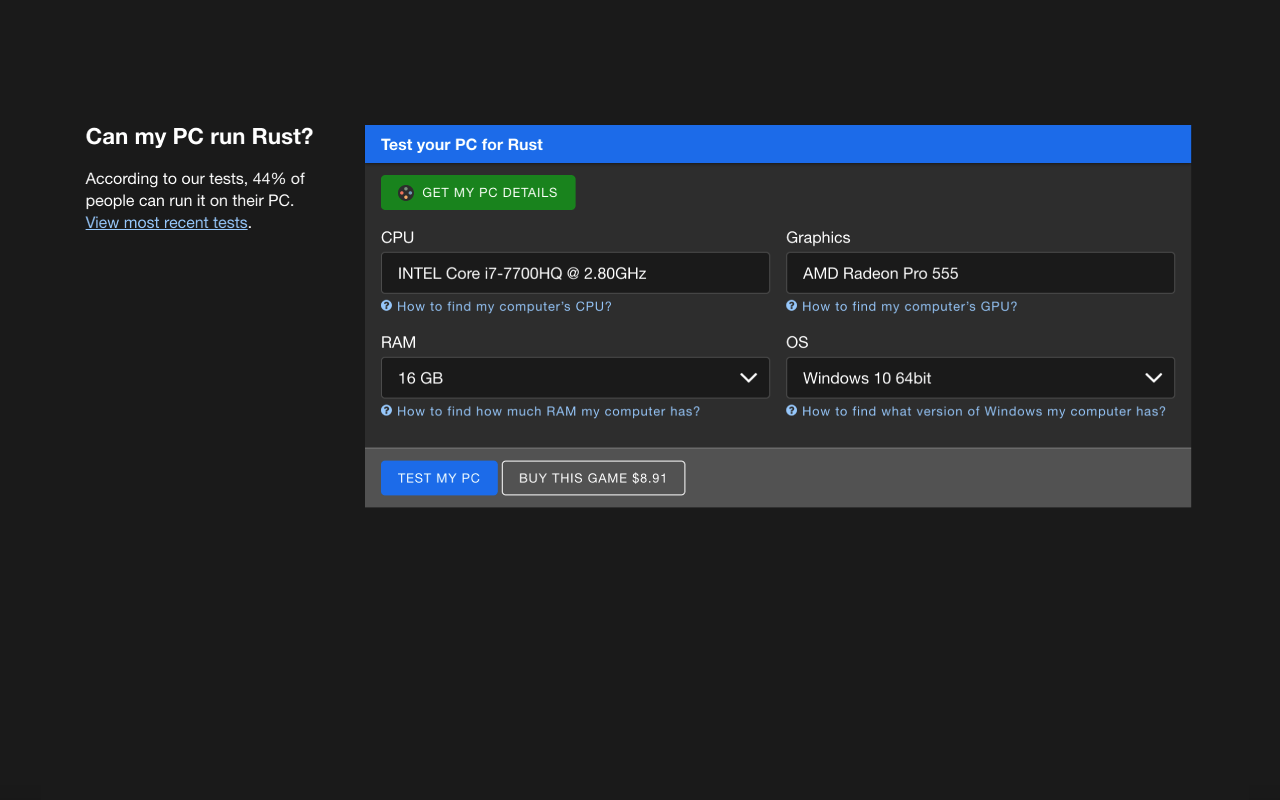Open How to find my computer's GPU link

click(x=910, y=307)
